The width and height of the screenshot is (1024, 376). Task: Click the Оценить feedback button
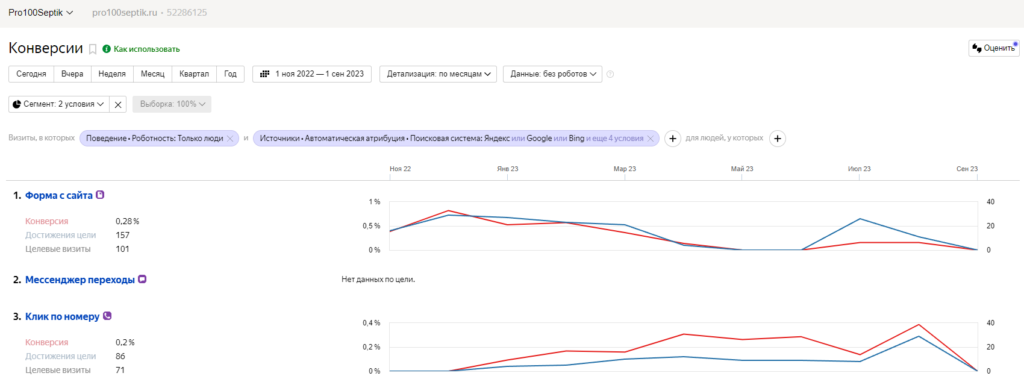[993, 48]
